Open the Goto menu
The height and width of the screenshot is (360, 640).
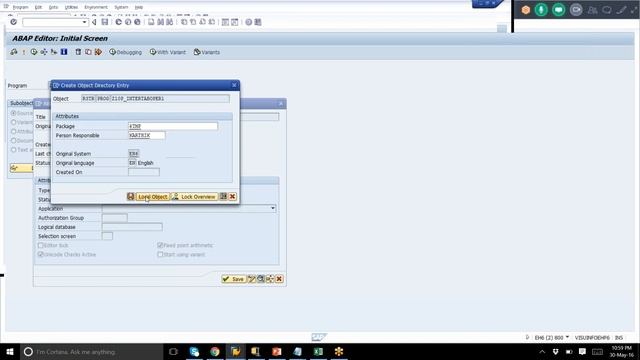point(53,7)
